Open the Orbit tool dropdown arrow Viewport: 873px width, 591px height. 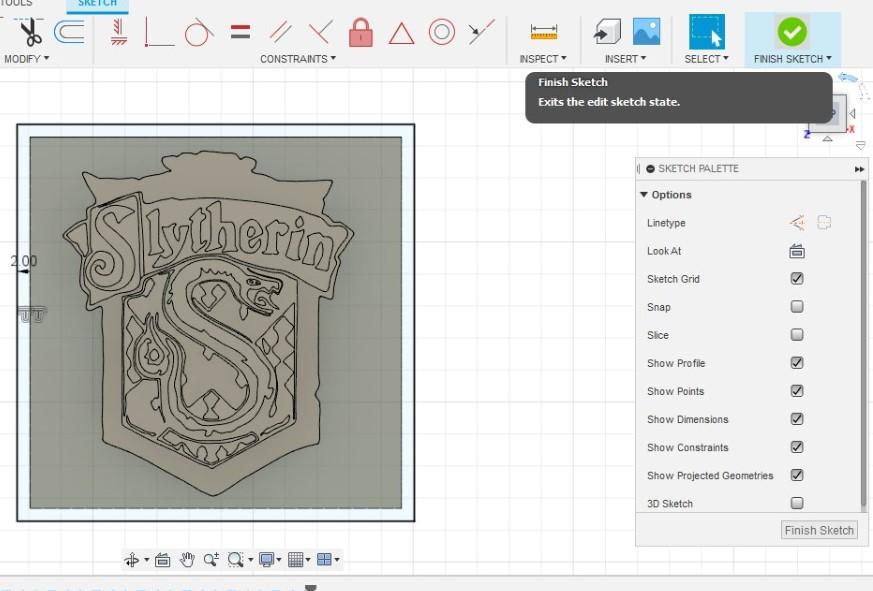tap(146, 559)
